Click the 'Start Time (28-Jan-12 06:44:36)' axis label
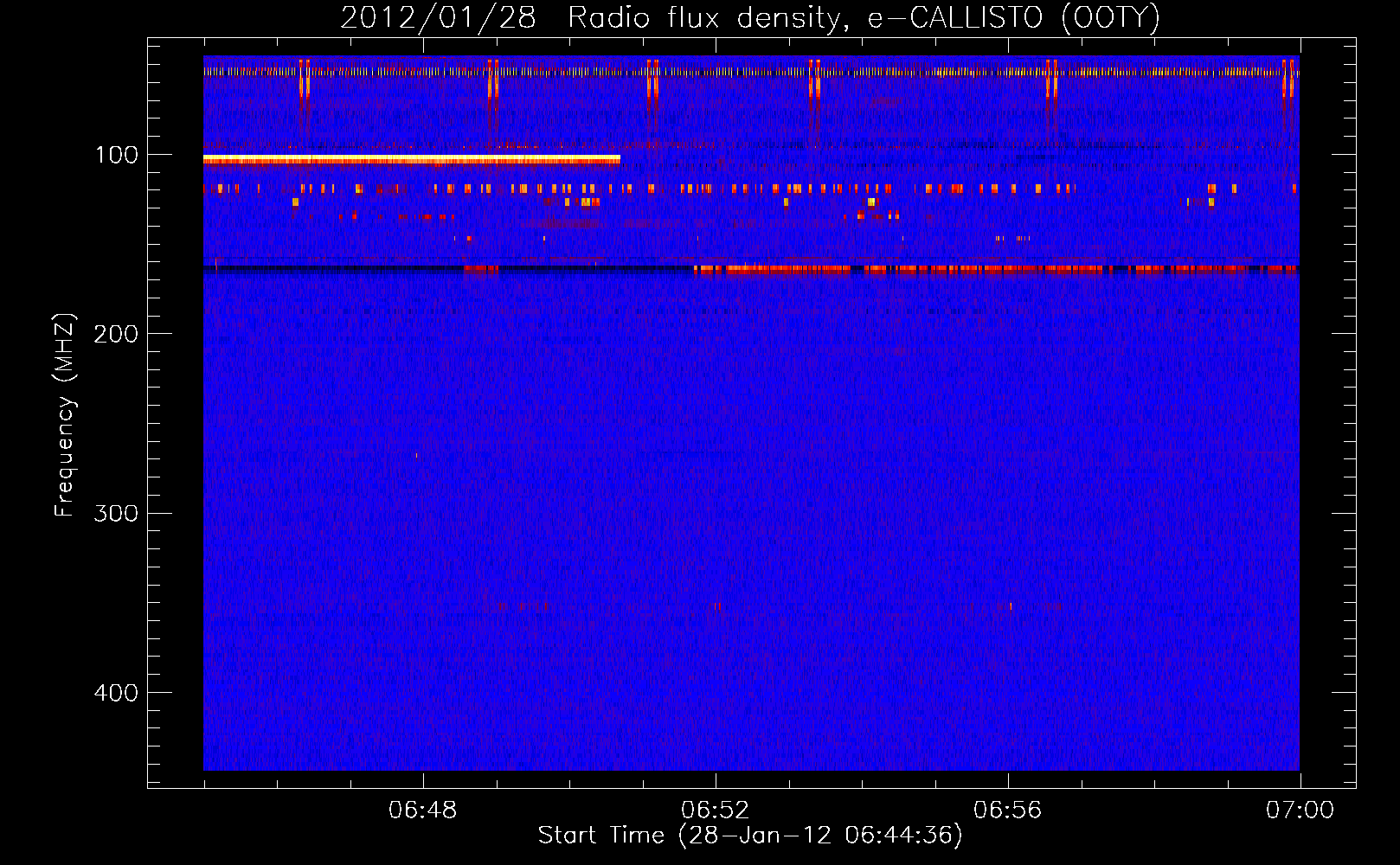 point(749,836)
